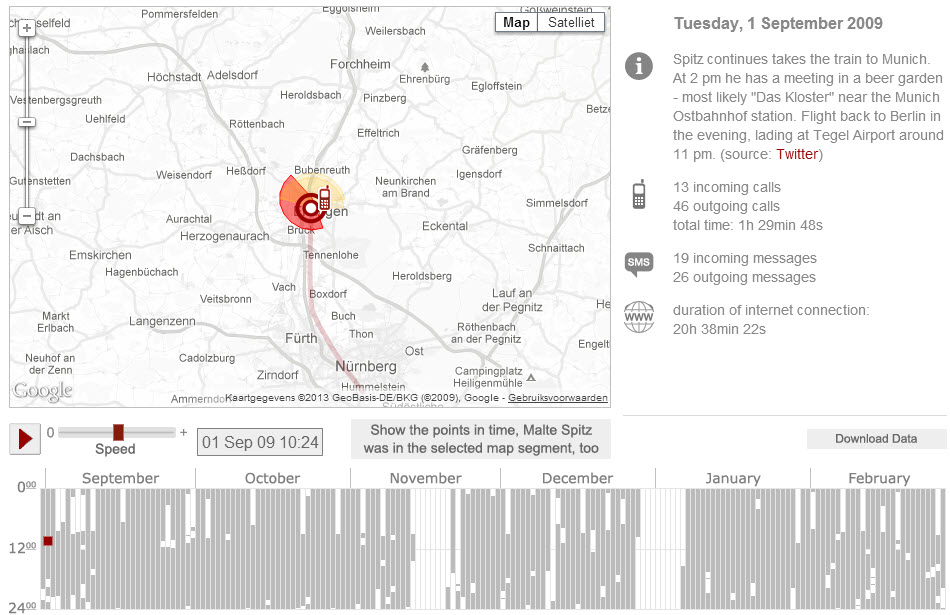Click the plus sign beside the Speed slider
Screen dimensions: 950x615
click(184, 433)
